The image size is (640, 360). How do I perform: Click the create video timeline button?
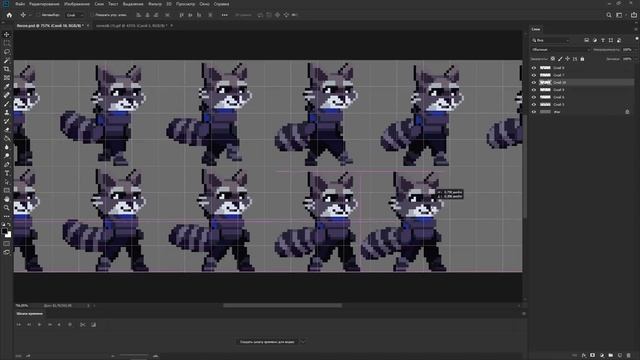point(267,342)
